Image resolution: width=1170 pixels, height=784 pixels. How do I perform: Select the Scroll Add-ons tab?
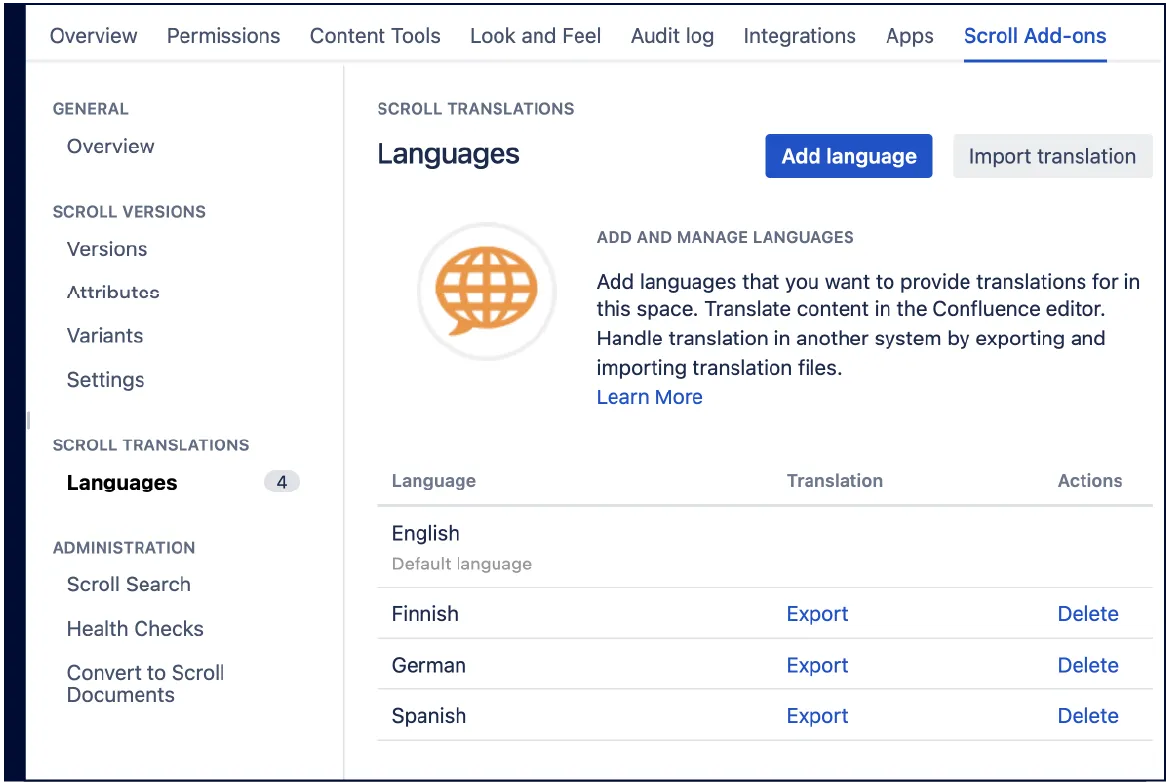[1035, 36]
